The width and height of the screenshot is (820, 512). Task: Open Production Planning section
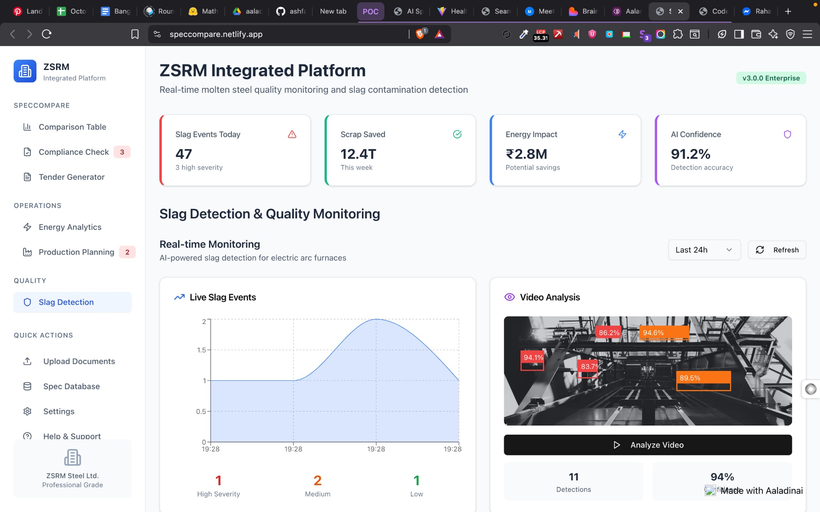coord(72,252)
